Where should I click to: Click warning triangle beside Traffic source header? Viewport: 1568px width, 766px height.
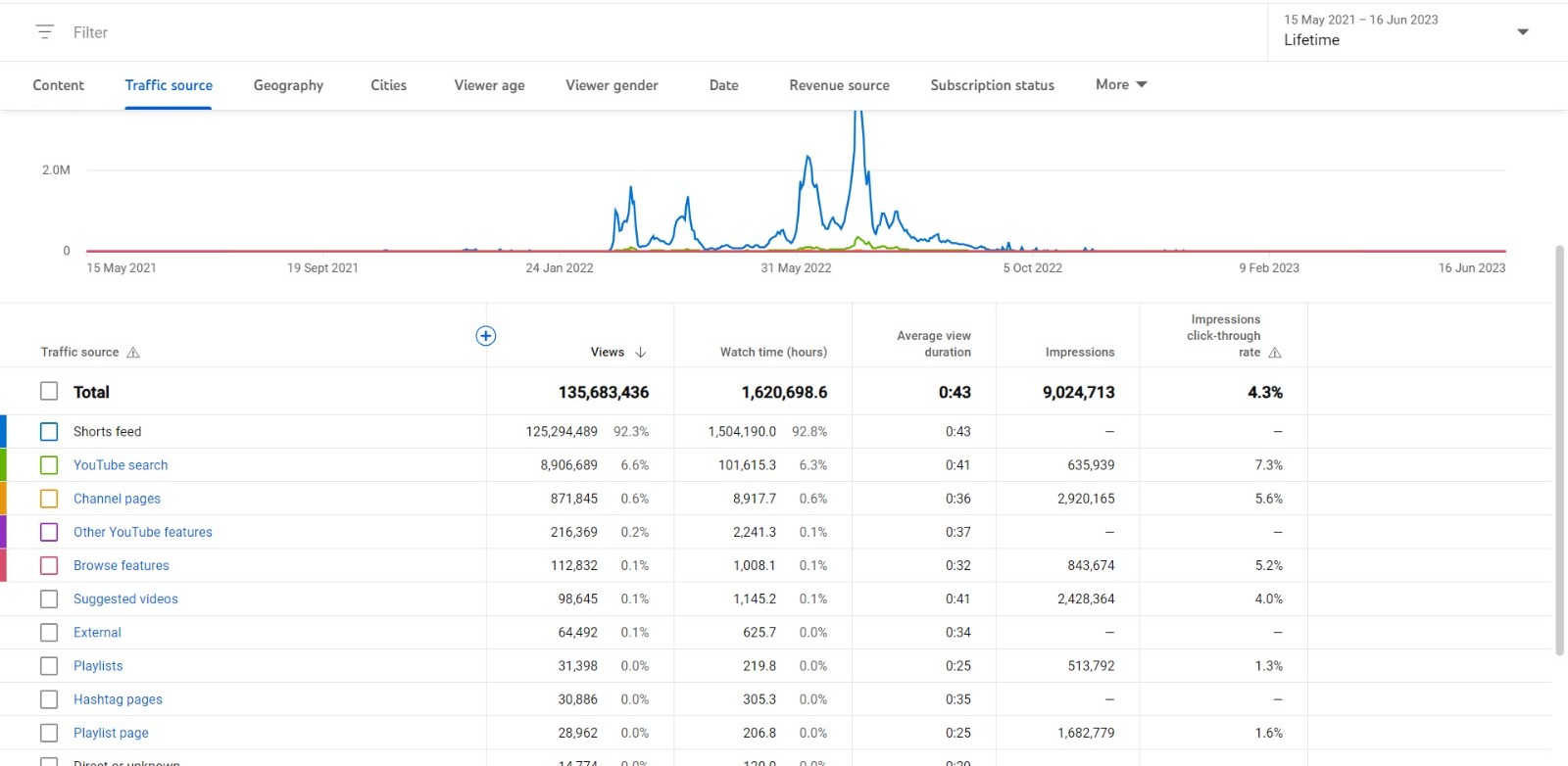tap(133, 353)
